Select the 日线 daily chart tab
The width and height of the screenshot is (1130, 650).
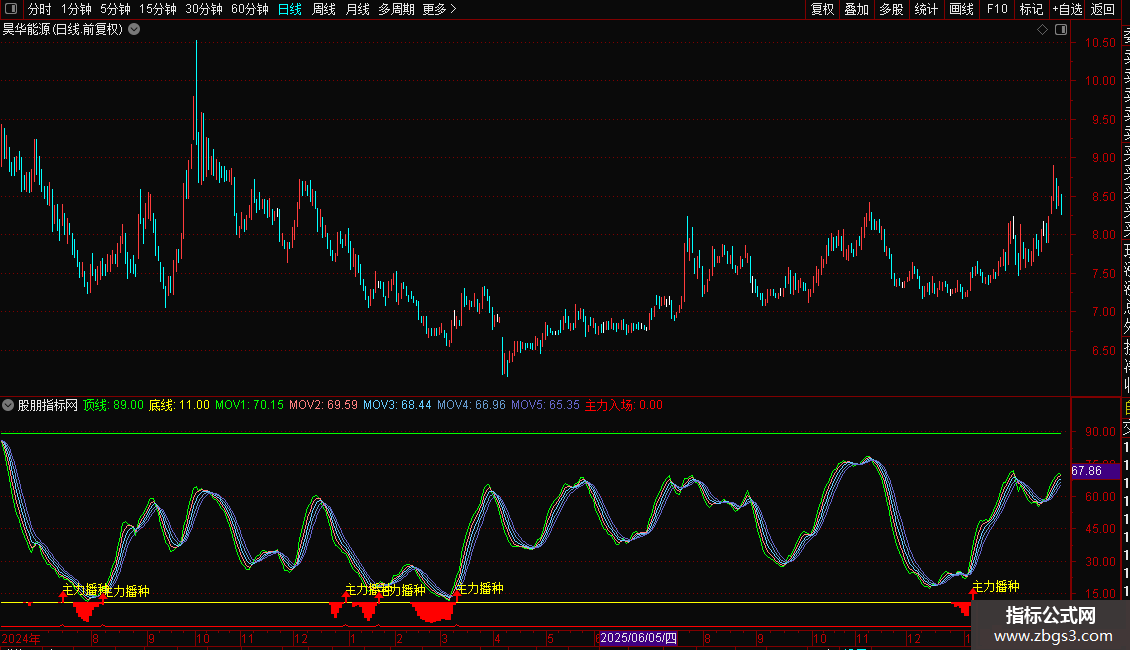click(x=290, y=9)
